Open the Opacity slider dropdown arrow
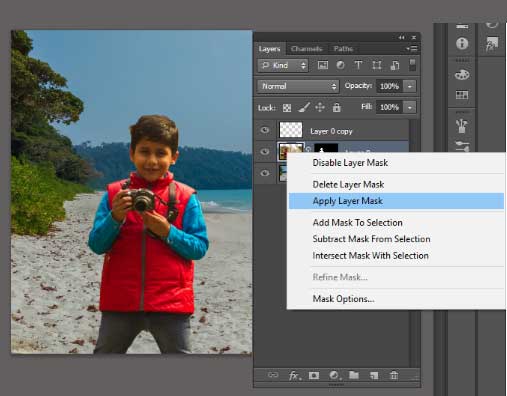Image resolution: width=507 pixels, height=396 pixels. pyautogui.click(x=410, y=86)
